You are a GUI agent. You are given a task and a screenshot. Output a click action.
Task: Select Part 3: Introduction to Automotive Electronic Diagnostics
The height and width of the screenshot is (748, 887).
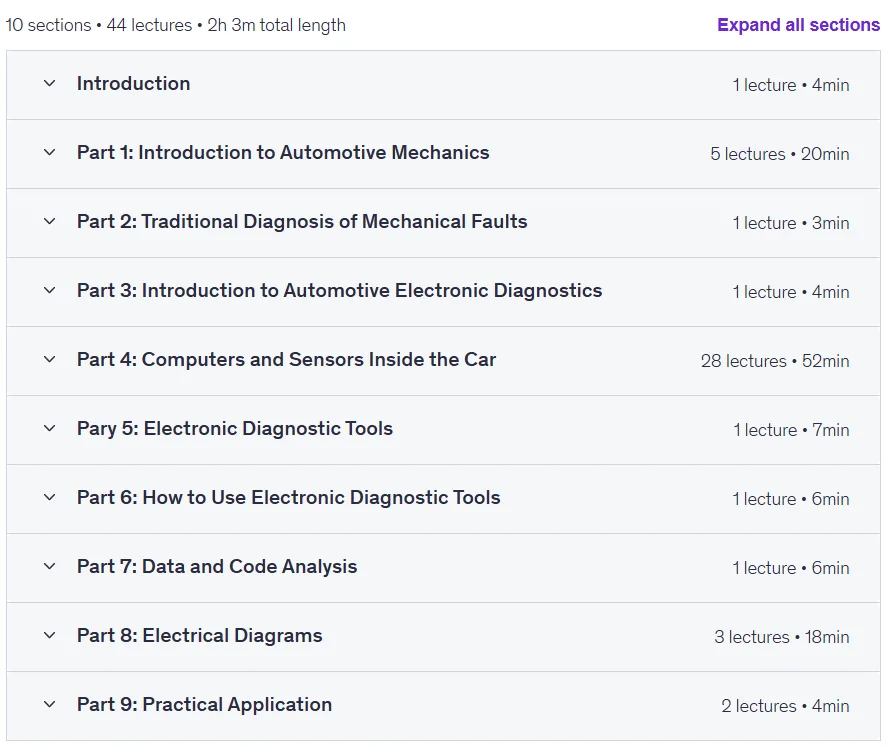click(339, 291)
